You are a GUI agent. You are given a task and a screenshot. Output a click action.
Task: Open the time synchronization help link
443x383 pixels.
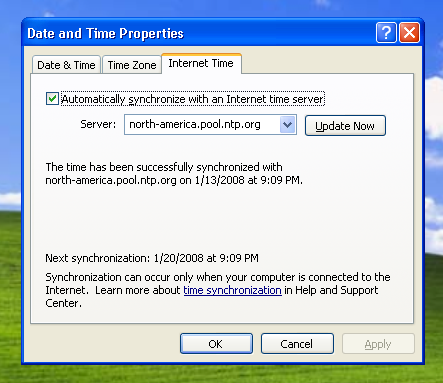tap(232, 290)
